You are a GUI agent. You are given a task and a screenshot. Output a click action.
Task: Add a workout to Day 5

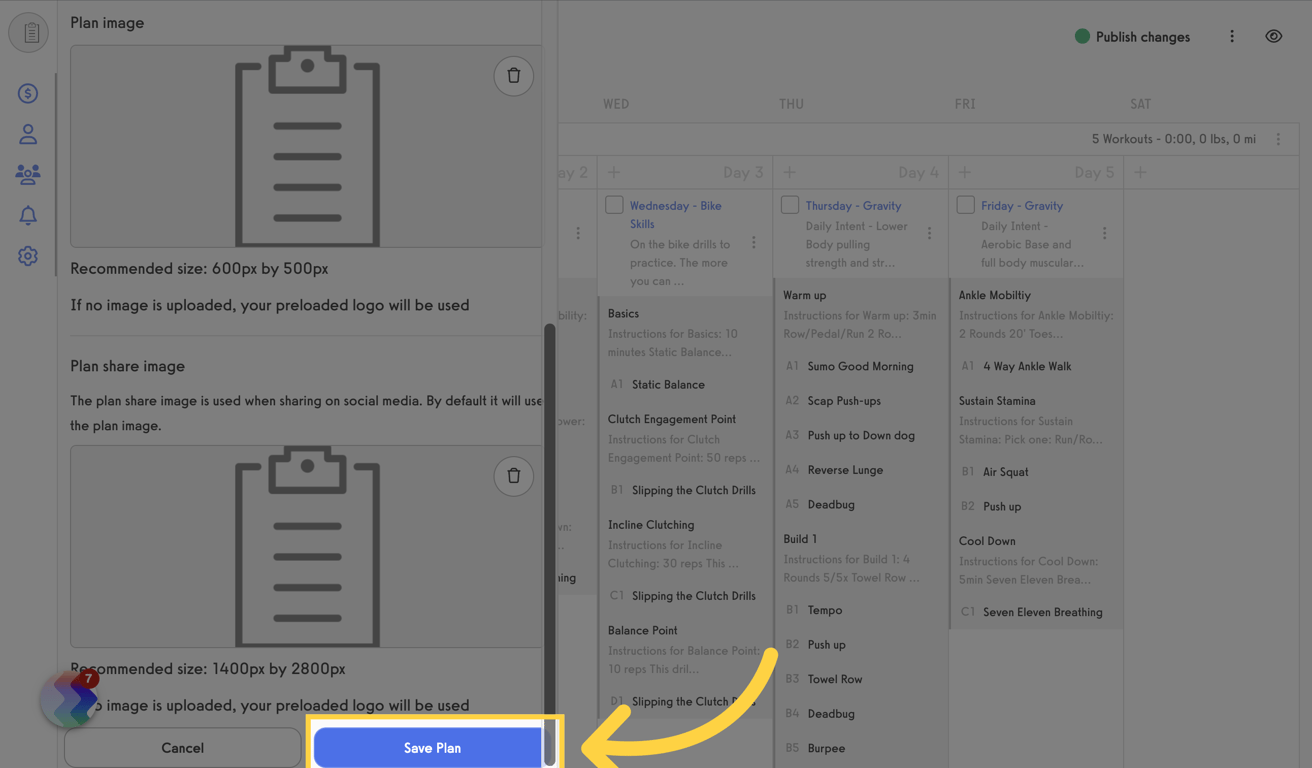[965, 172]
